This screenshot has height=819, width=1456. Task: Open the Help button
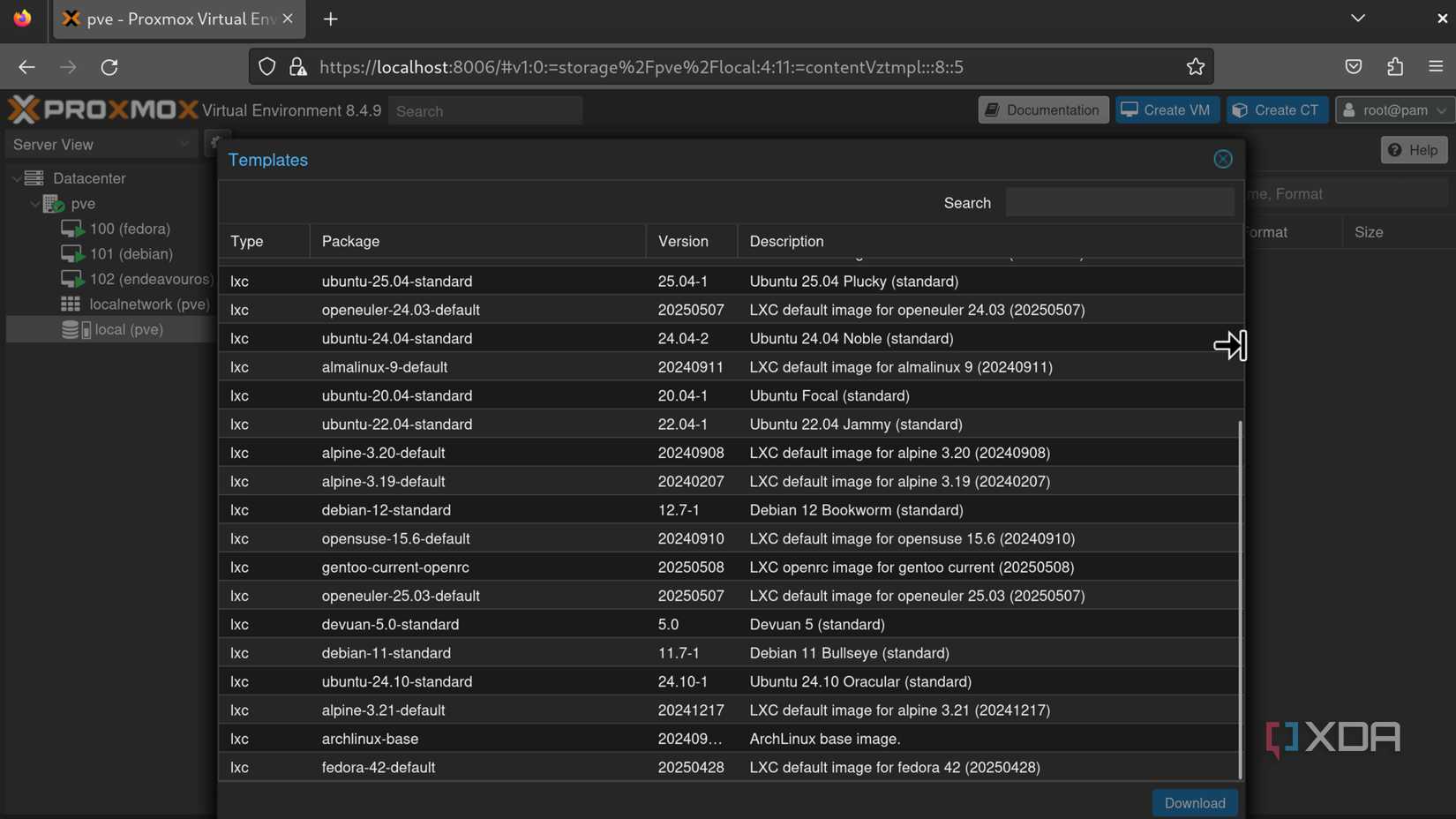pyautogui.click(x=1413, y=150)
